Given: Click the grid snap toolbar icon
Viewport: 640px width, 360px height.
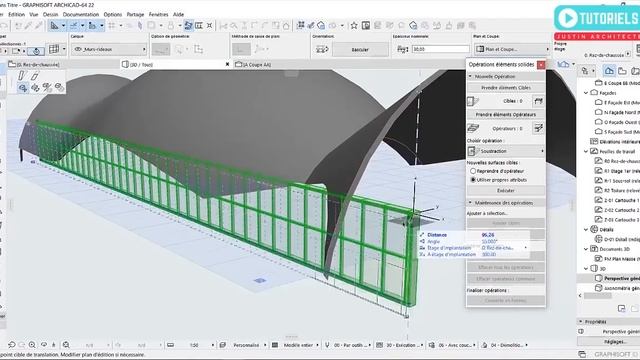Looking at the screenshot, I should [112, 26].
